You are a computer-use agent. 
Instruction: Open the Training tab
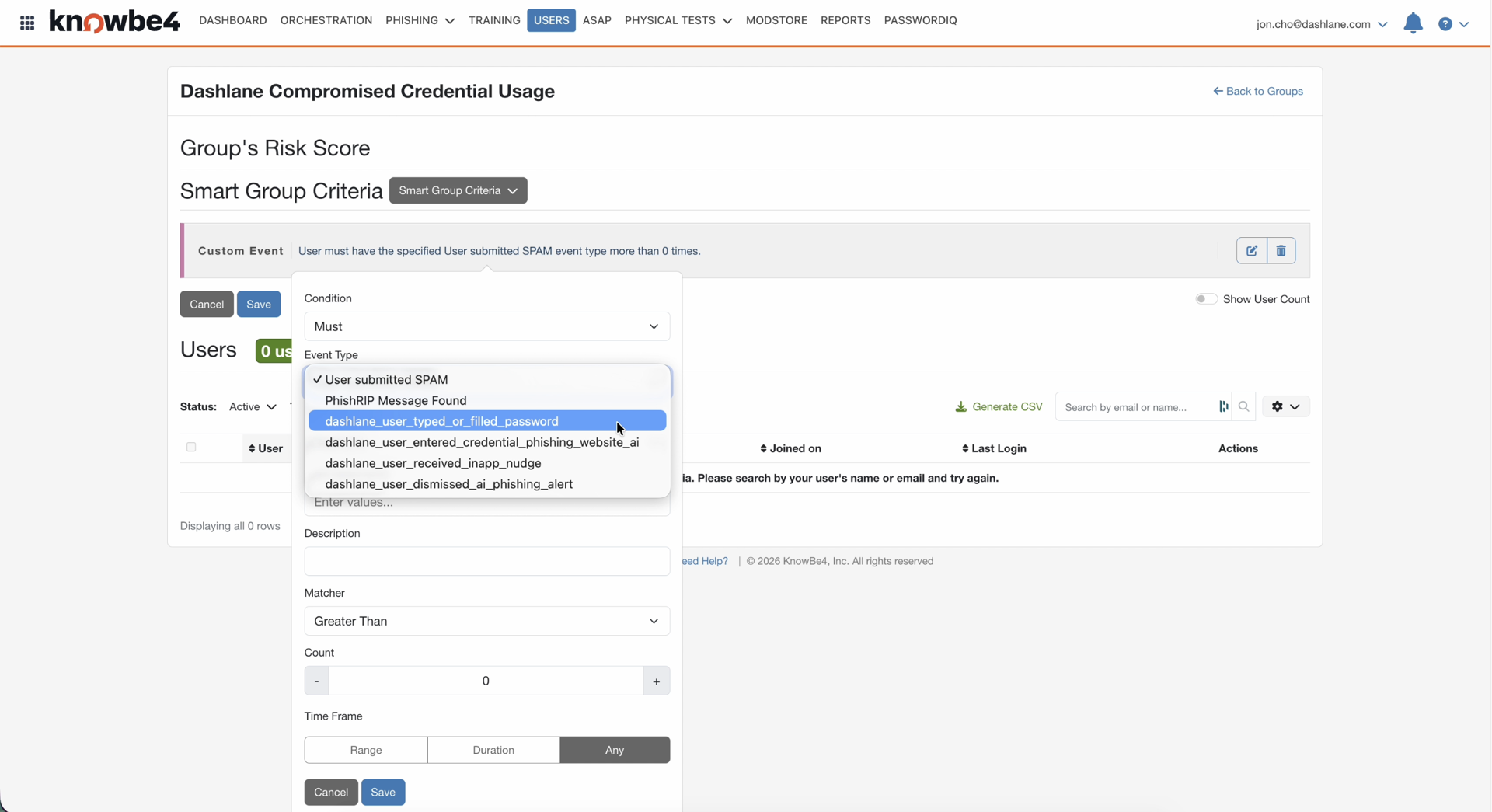[x=494, y=20]
